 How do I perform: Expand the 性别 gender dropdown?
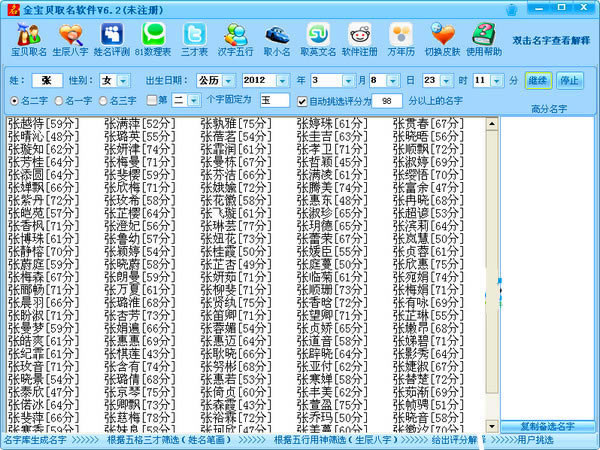(x=123, y=81)
